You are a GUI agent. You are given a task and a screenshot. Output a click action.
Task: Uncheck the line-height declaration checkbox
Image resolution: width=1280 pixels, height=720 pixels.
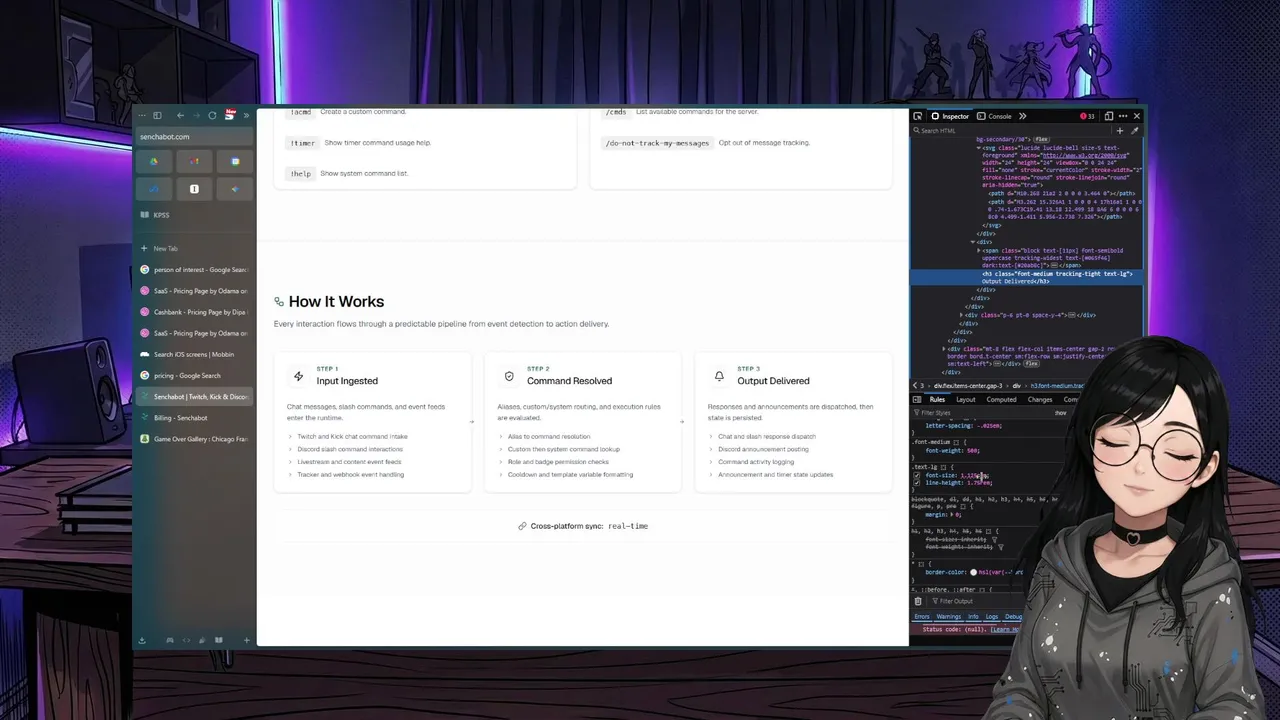tap(917, 483)
